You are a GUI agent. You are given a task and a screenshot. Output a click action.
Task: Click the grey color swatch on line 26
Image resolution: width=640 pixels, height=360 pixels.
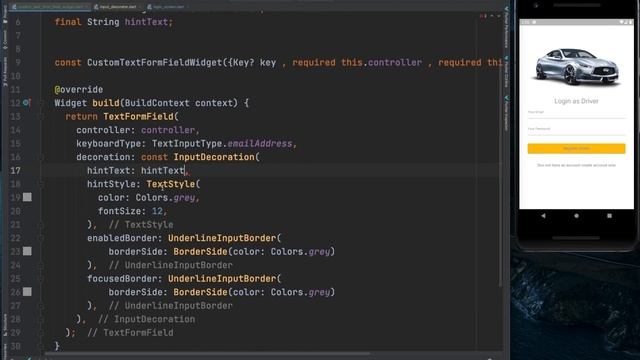coord(27,292)
